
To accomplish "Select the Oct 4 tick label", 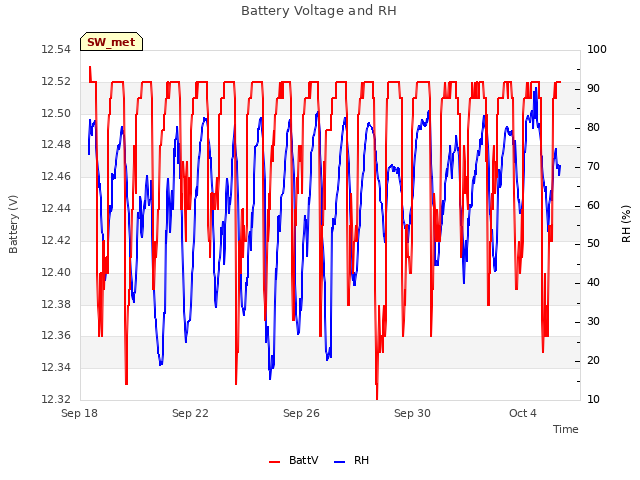I will (523, 413).
